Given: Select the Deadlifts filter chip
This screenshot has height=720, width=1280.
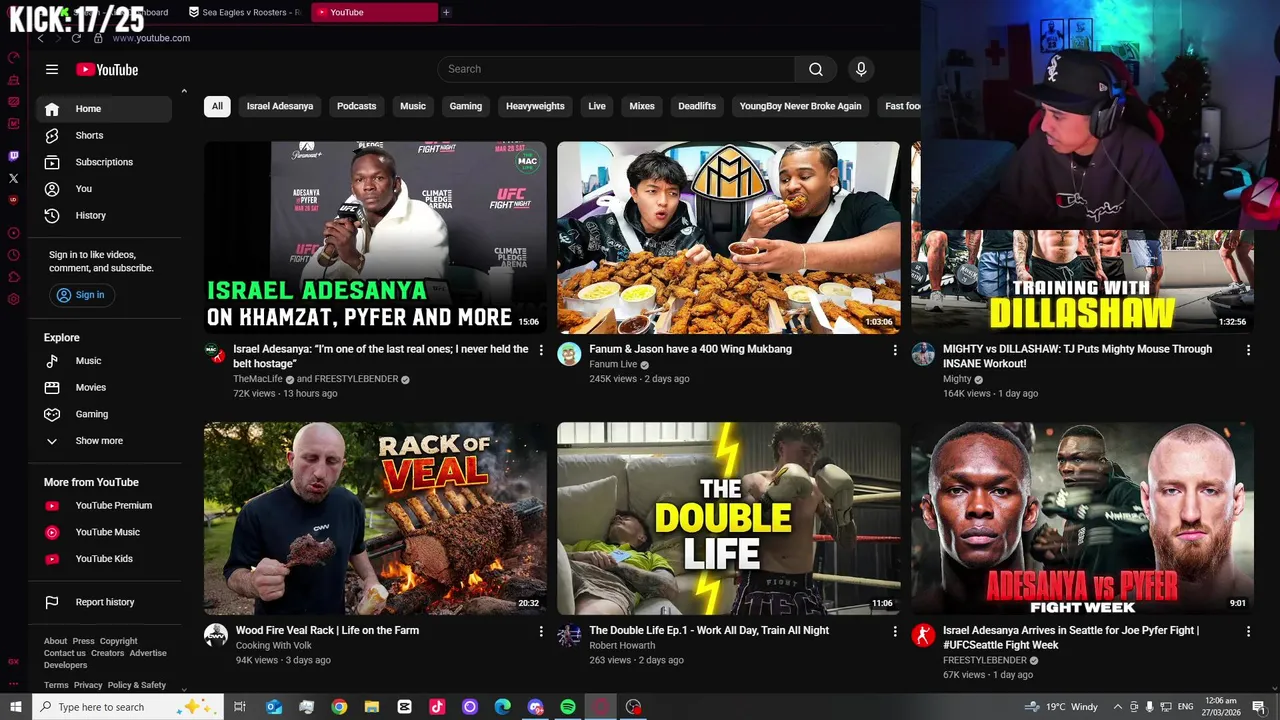Looking at the screenshot, I should (x=697, y=106).
